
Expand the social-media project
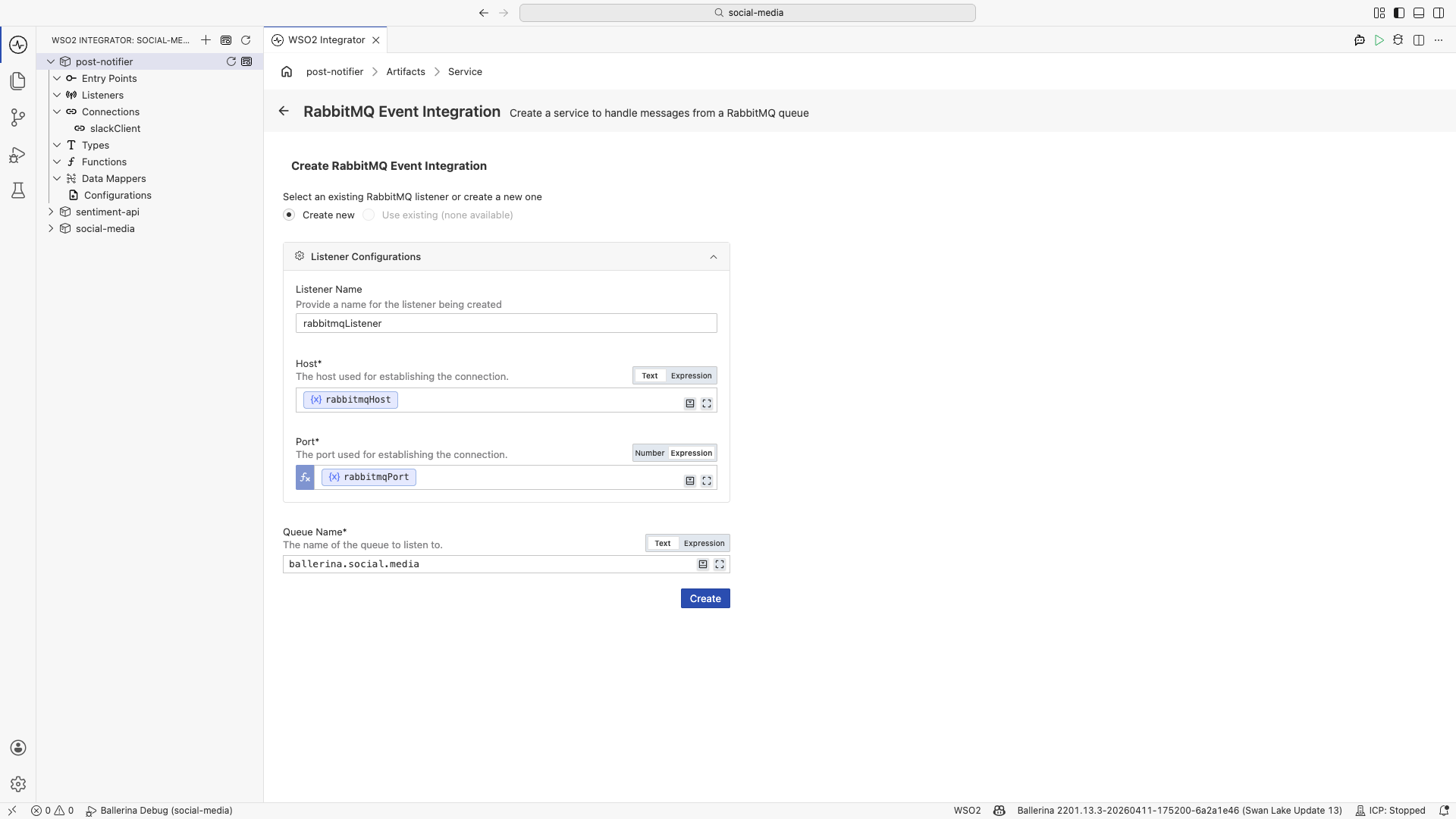(x=51, y=228)
